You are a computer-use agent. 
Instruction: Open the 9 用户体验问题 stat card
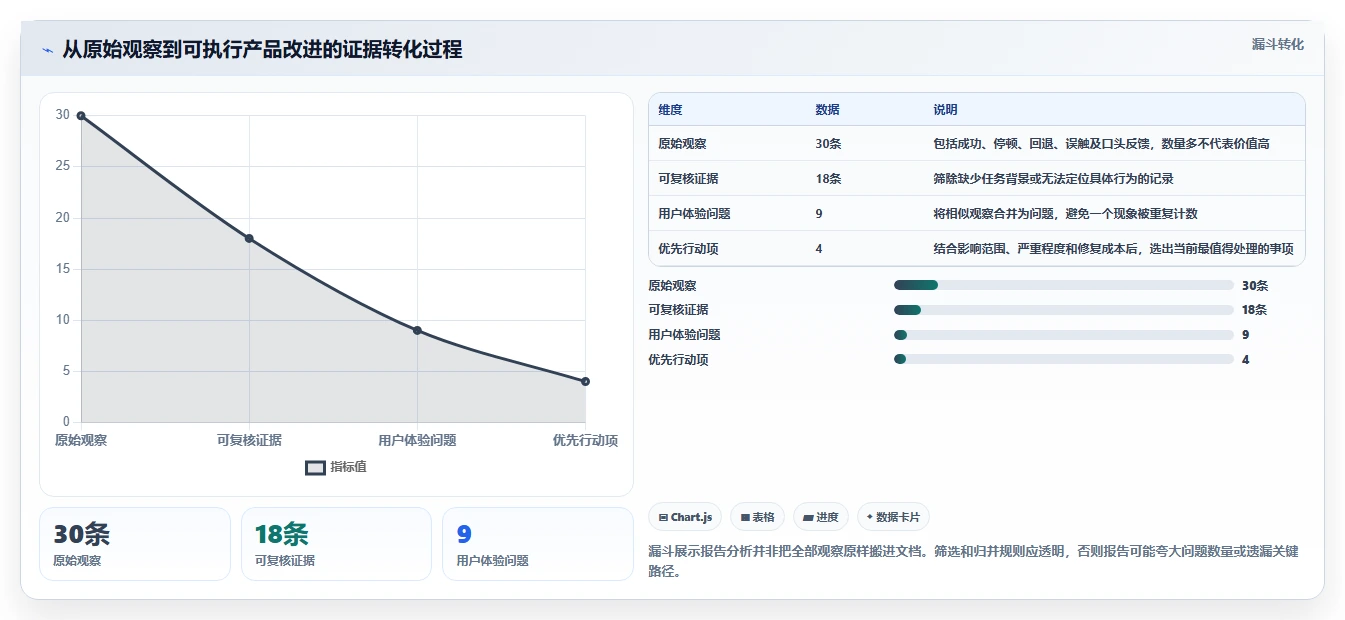[x=538, y=544]
